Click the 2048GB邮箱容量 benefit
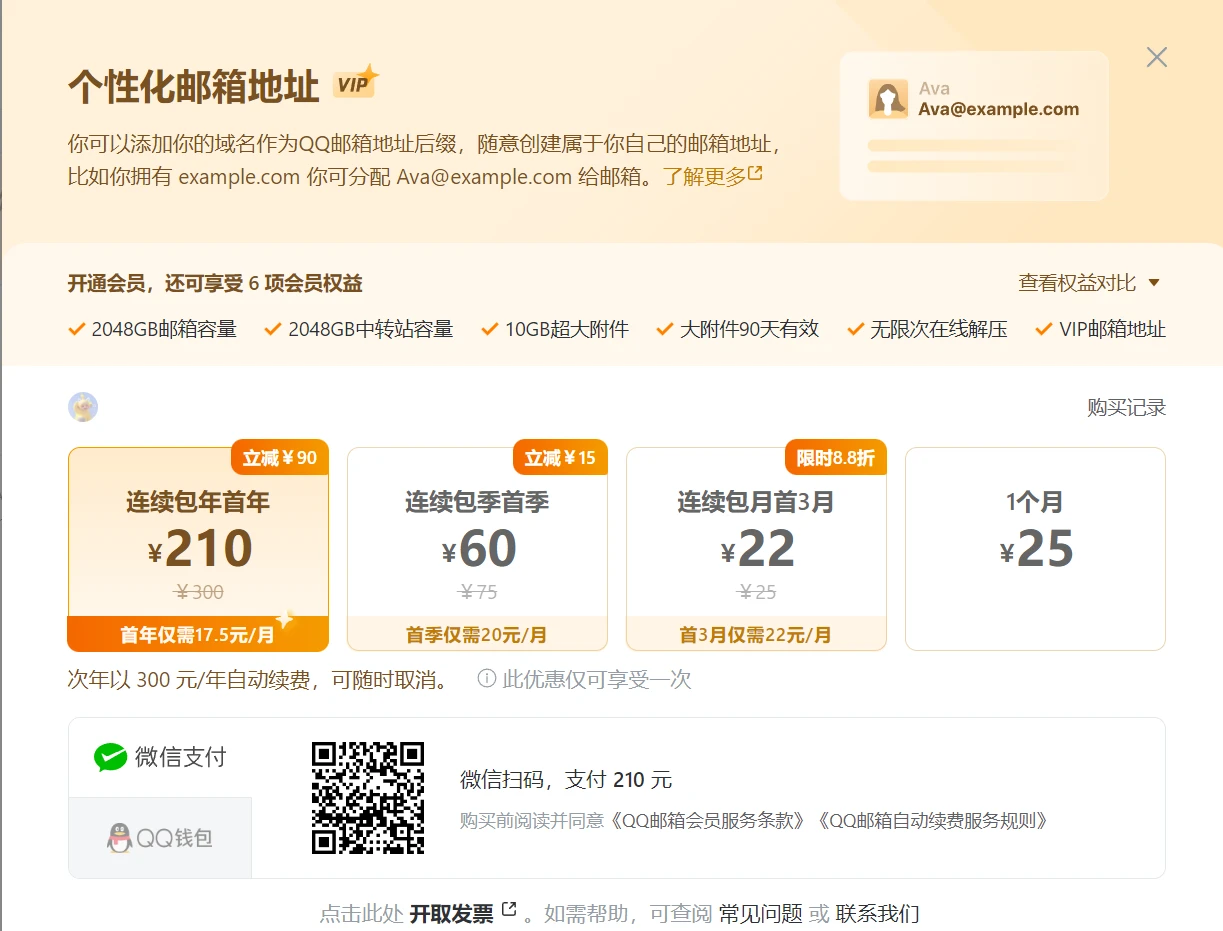The width and height of the screenshot is (1223, 931). 152,329
